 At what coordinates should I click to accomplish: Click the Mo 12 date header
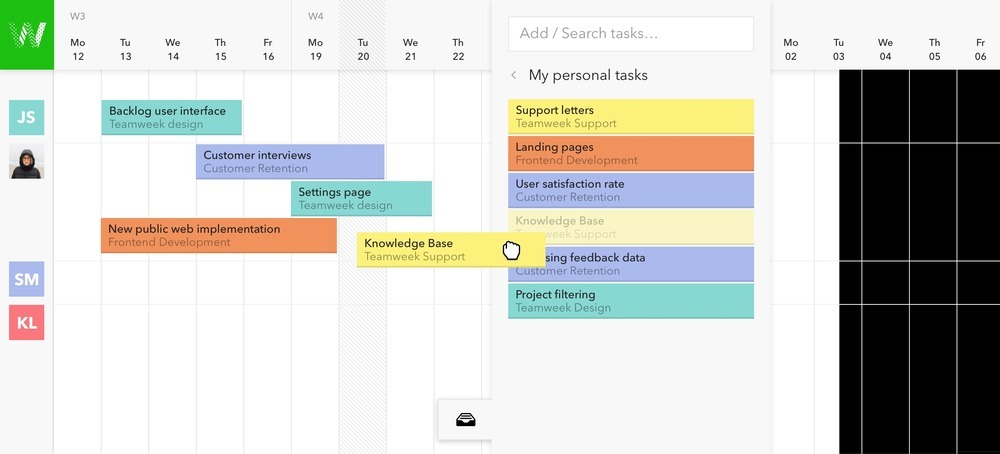click(x=78, y=49)
